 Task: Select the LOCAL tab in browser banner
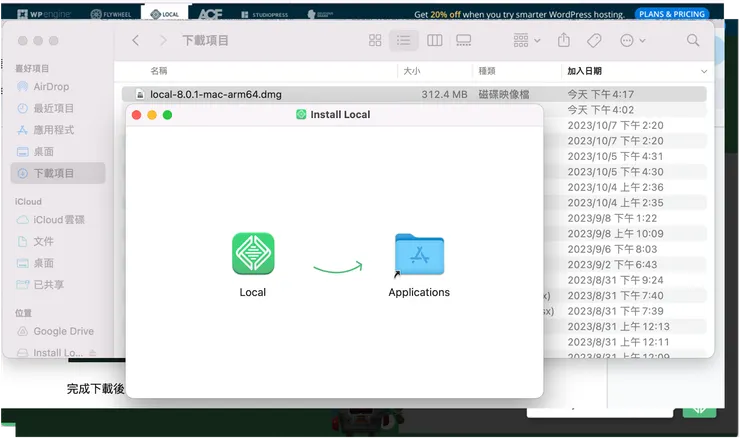pyautogui.click(x=164, y=14)
